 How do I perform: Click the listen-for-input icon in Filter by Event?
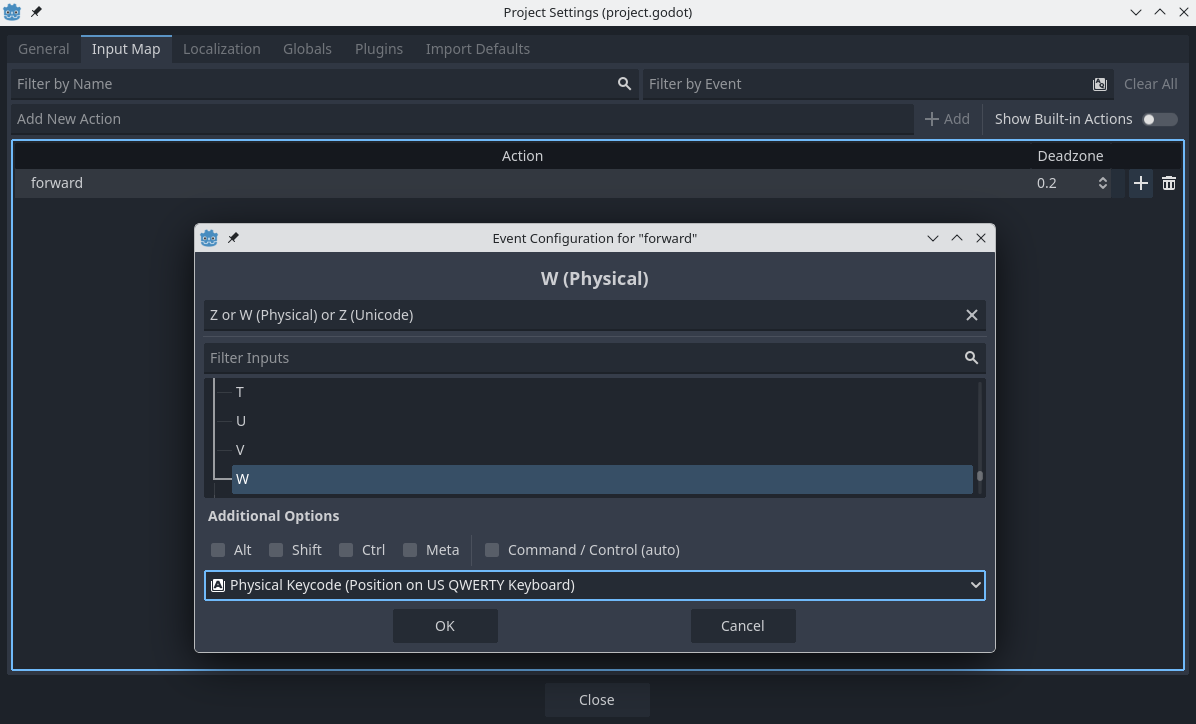click(1100, 84)
